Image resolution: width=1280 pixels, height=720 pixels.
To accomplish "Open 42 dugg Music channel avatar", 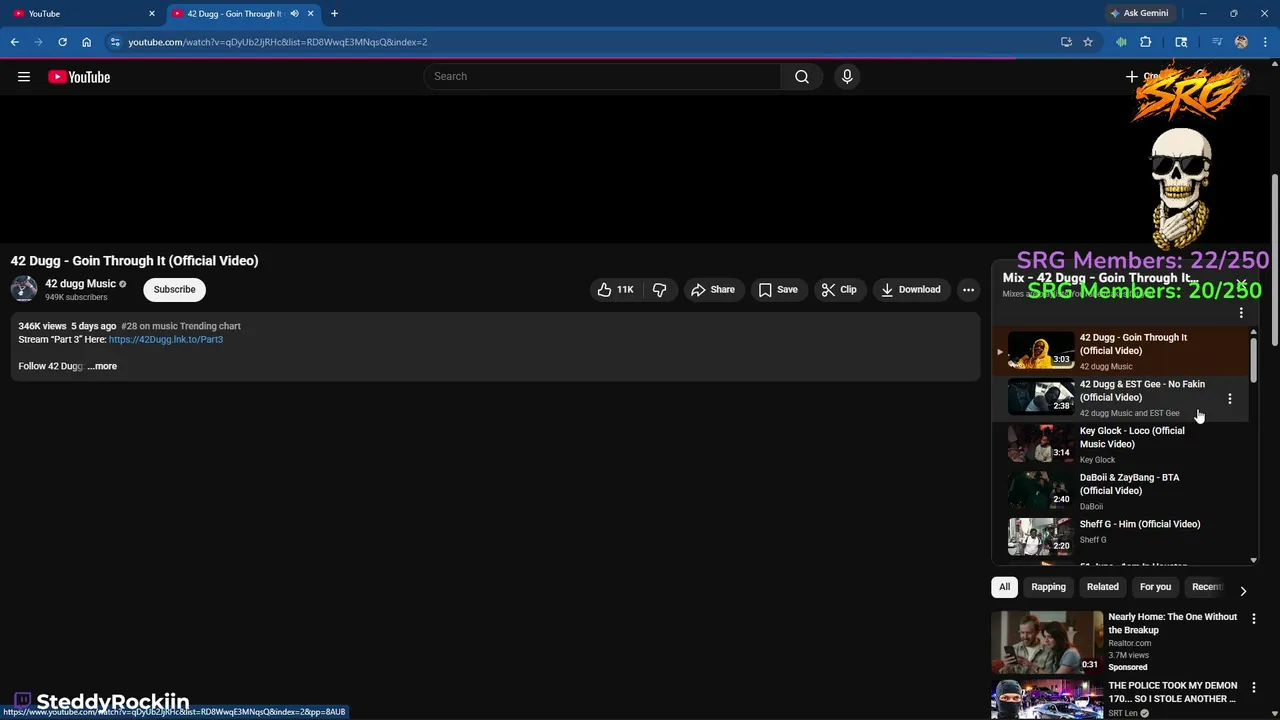I will coord(24,289).
